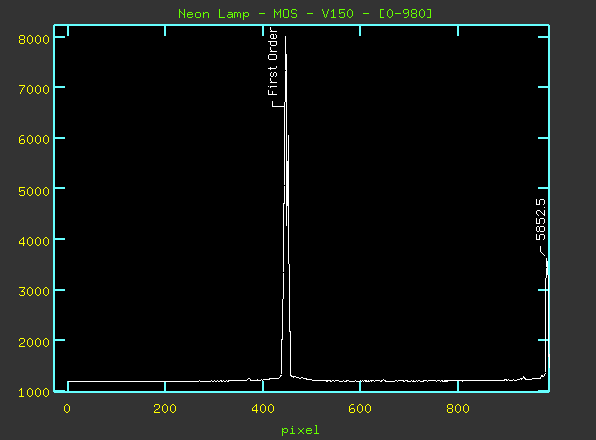The width and height of the screenshot is (596, 440).
Task: Click the x-axis value 800
Action: coord(458,409)
